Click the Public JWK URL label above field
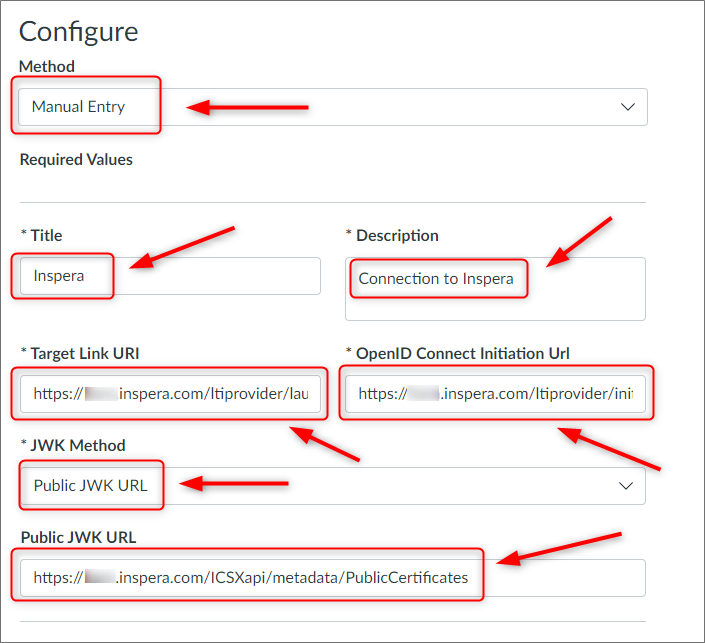The image size is (705, 643). coord(78,537)
